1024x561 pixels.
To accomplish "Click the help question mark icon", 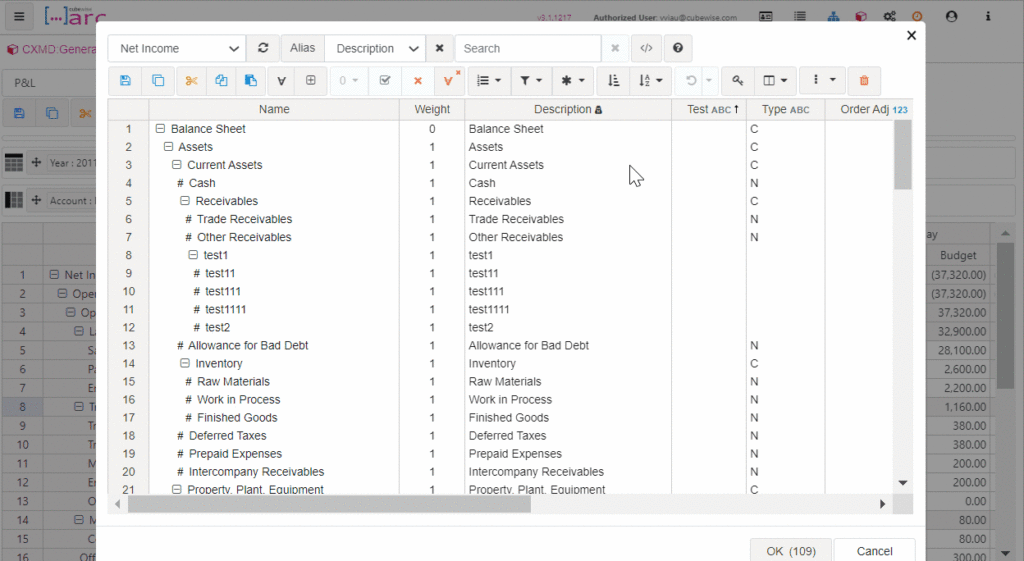I will point(678,48).
